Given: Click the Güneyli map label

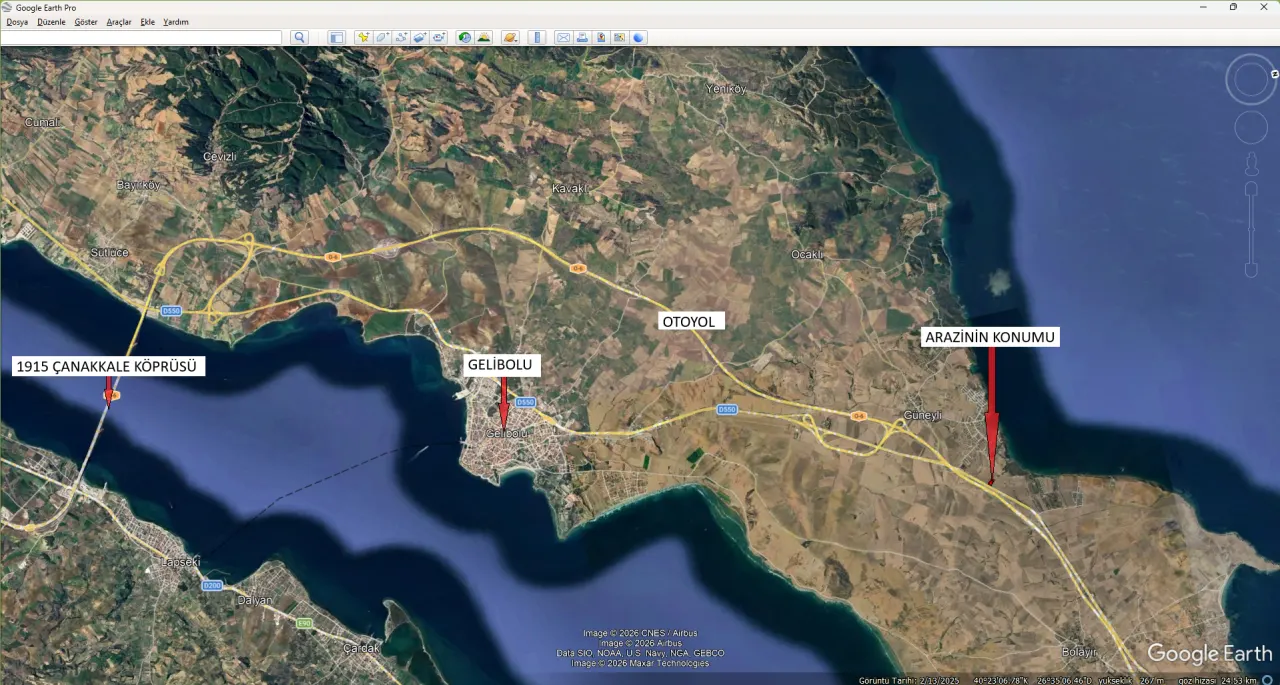Looking at the screenshot, I should [923, 415].
